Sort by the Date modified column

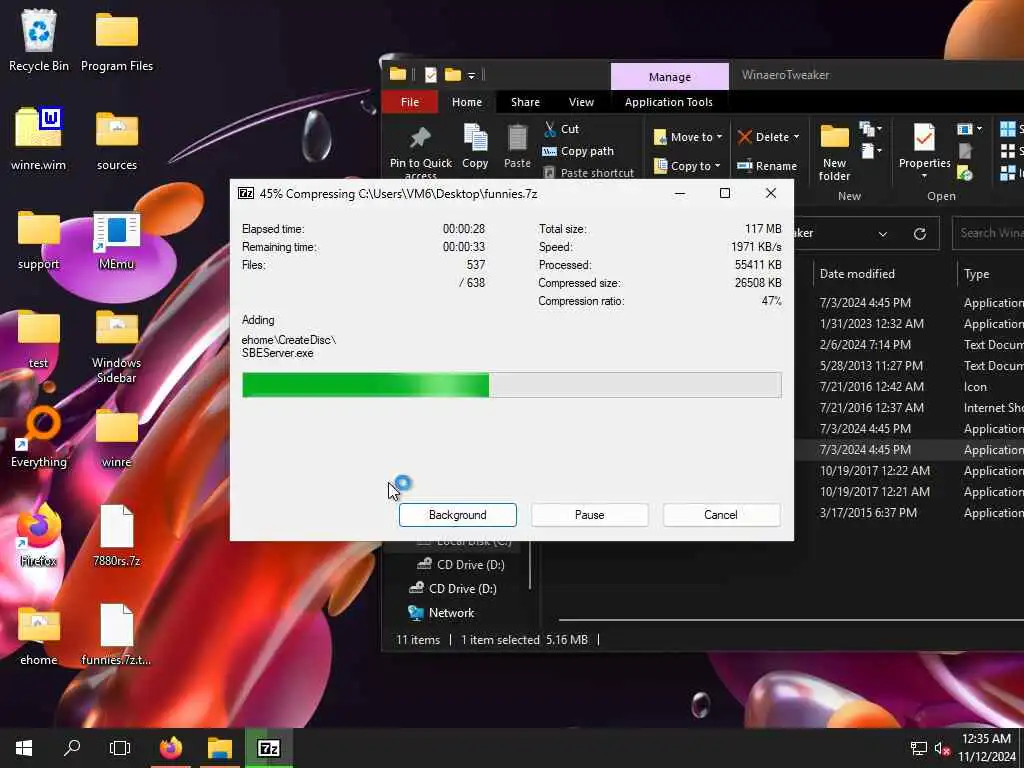coord(857,274)
